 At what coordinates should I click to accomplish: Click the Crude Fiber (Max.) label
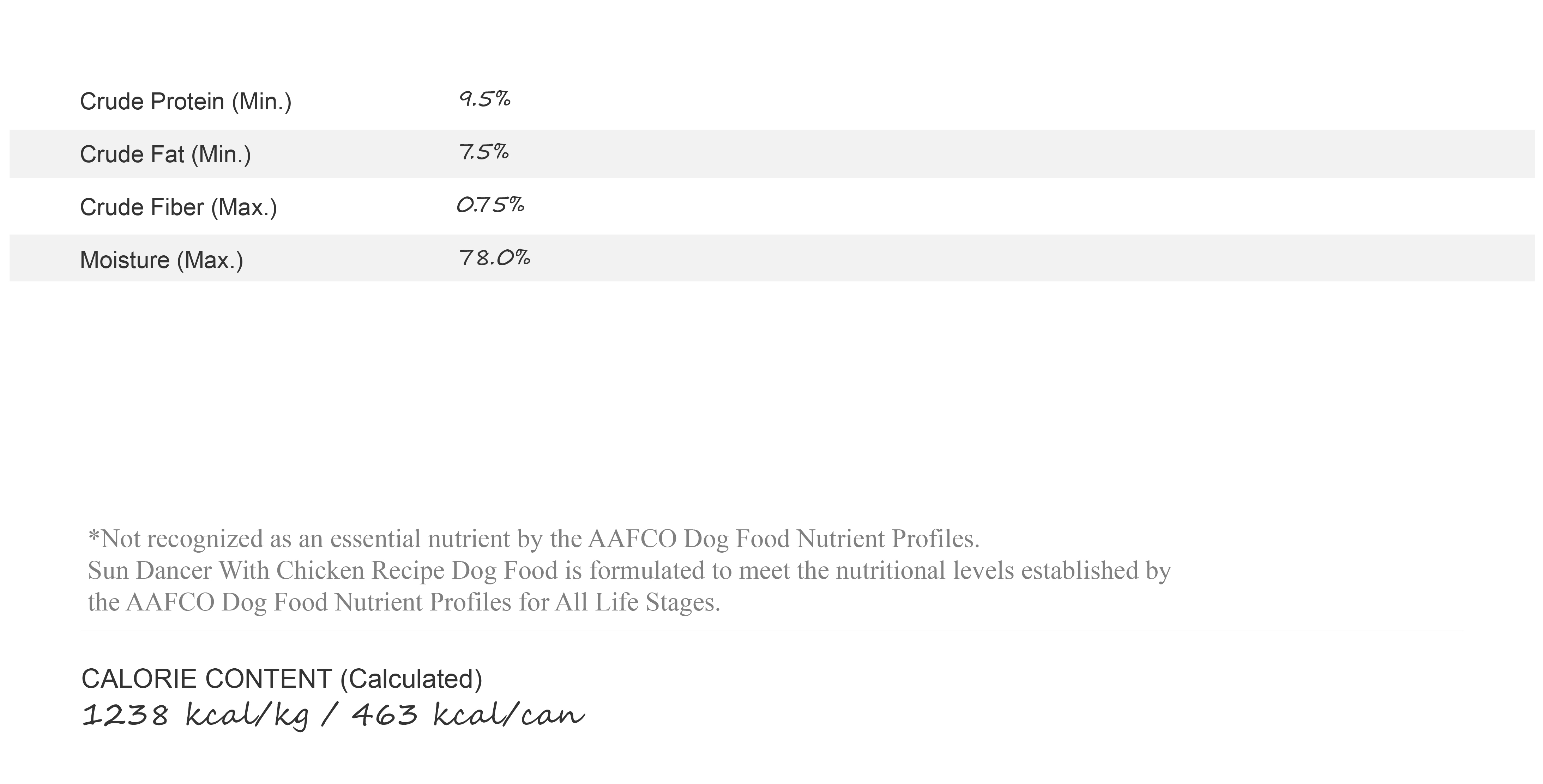coord(179,208)
